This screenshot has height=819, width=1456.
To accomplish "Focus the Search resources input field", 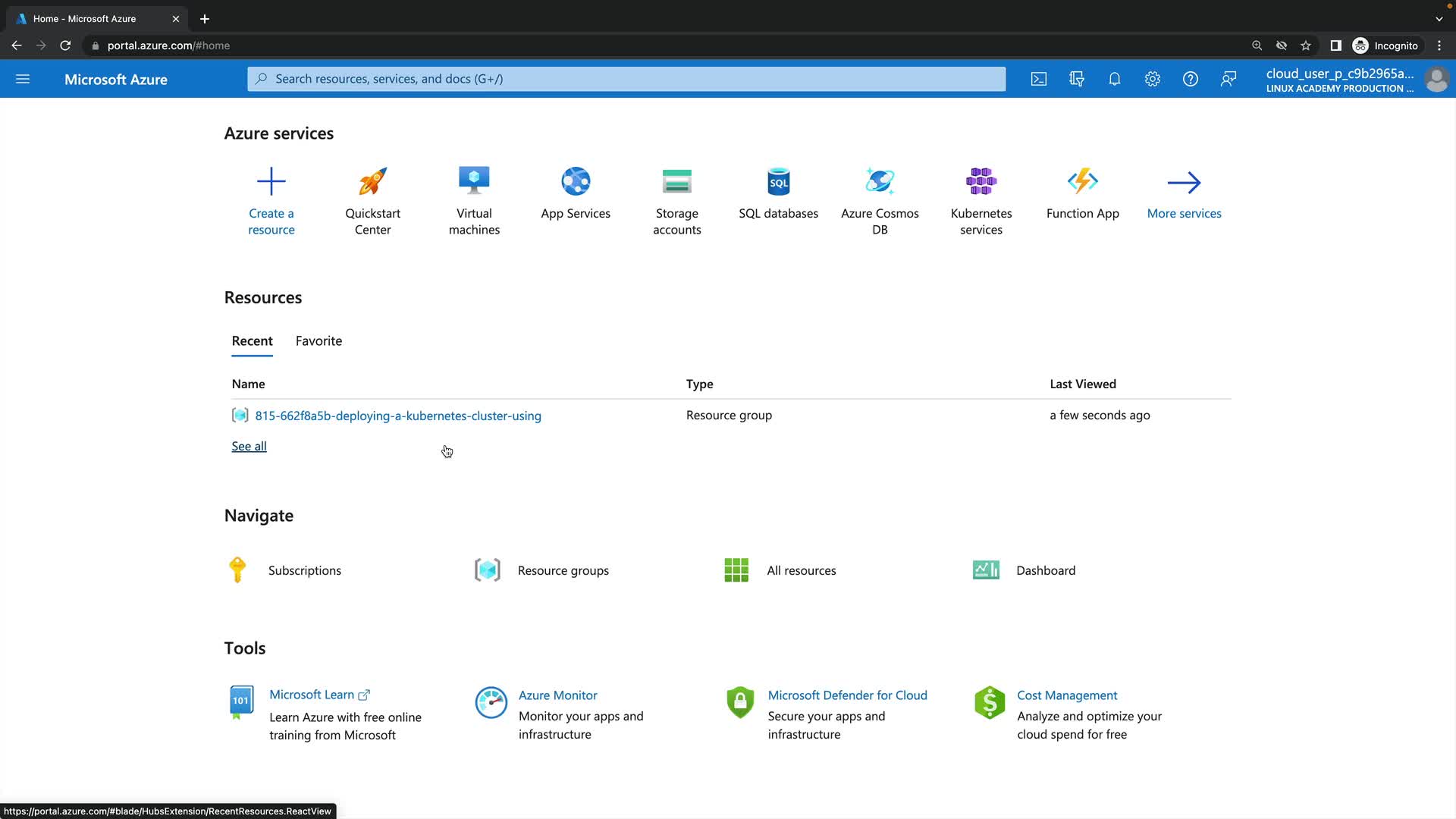I will click(x=626, y=79).
